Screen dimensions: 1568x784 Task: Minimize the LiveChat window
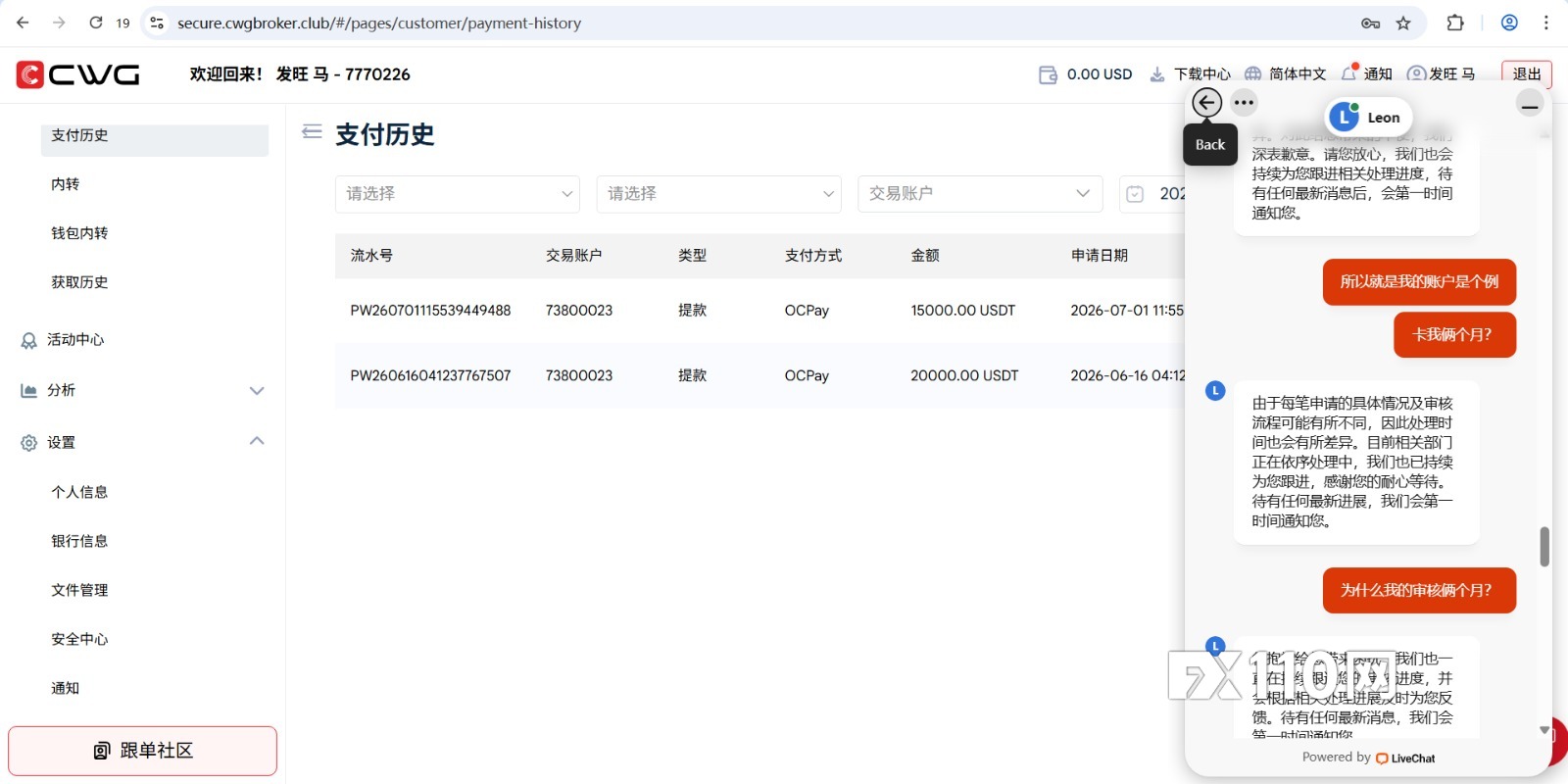click(x=1530, y=103)
